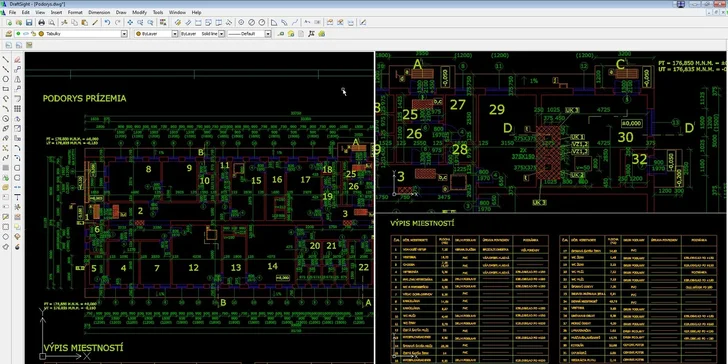Click the third icon in the third toolbar row
Viewport: 728px width, 364px height.
click(x=29, y=45)
